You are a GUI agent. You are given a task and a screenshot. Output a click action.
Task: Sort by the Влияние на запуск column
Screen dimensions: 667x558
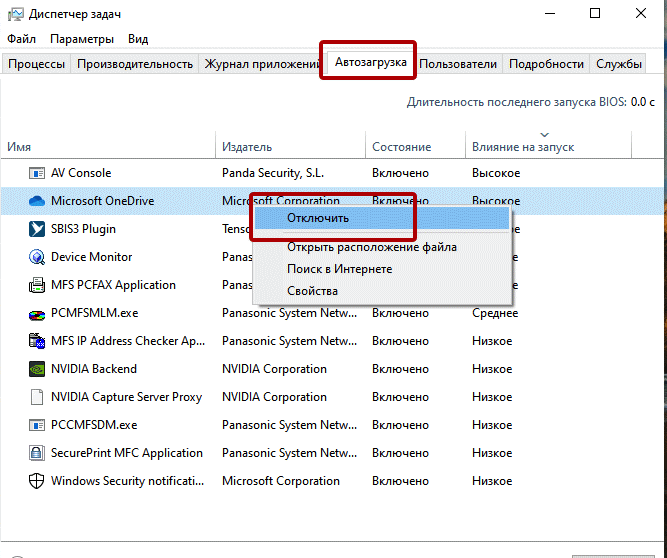click(548, 147)
